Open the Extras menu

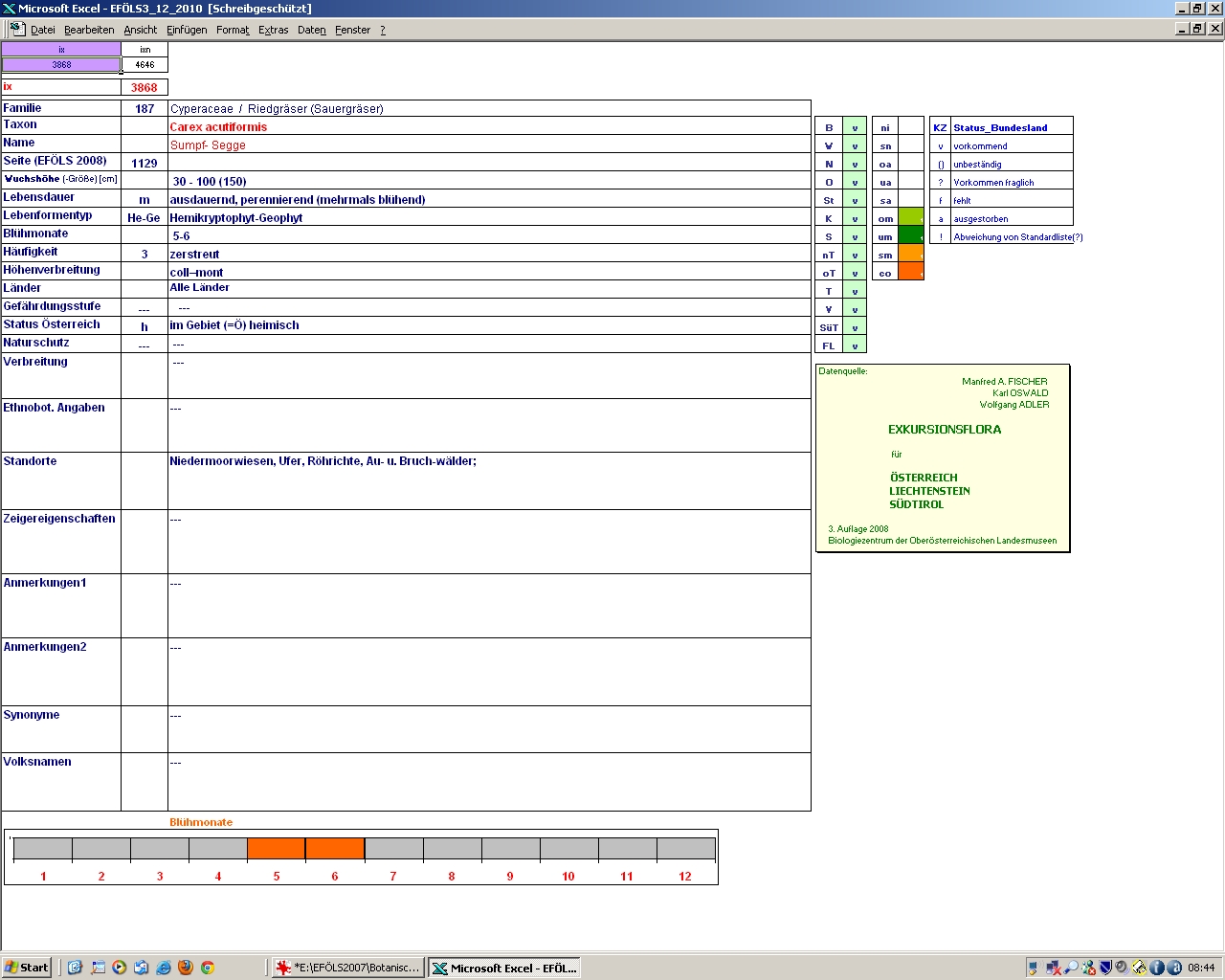(274, 30)
